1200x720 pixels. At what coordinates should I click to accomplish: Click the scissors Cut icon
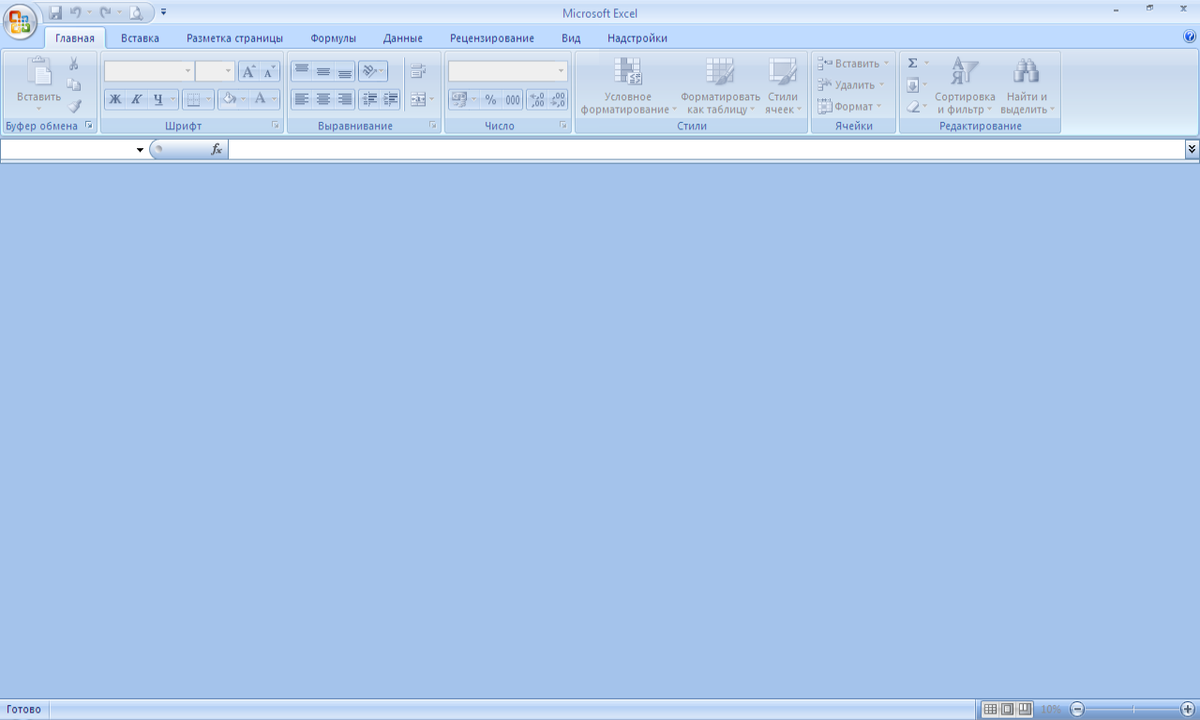(x=74, y=64)
